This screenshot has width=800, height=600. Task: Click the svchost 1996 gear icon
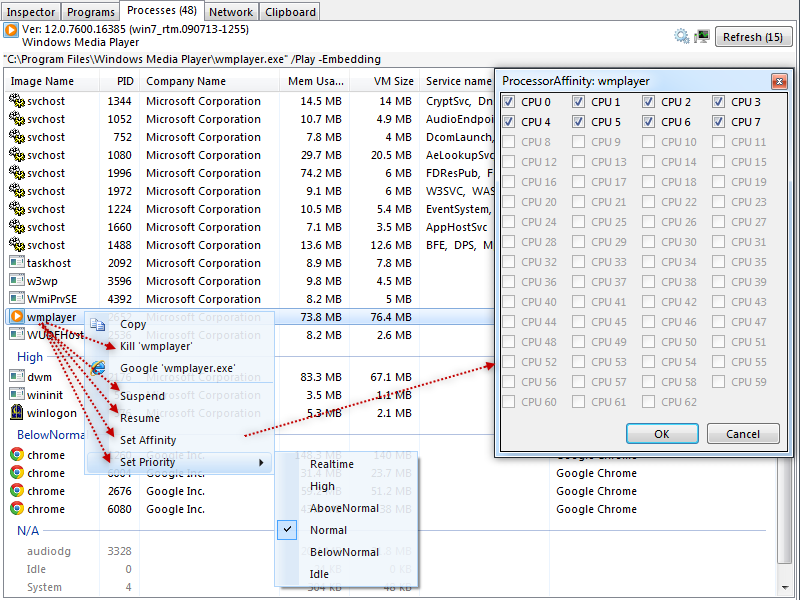click(x=17, y=173)
